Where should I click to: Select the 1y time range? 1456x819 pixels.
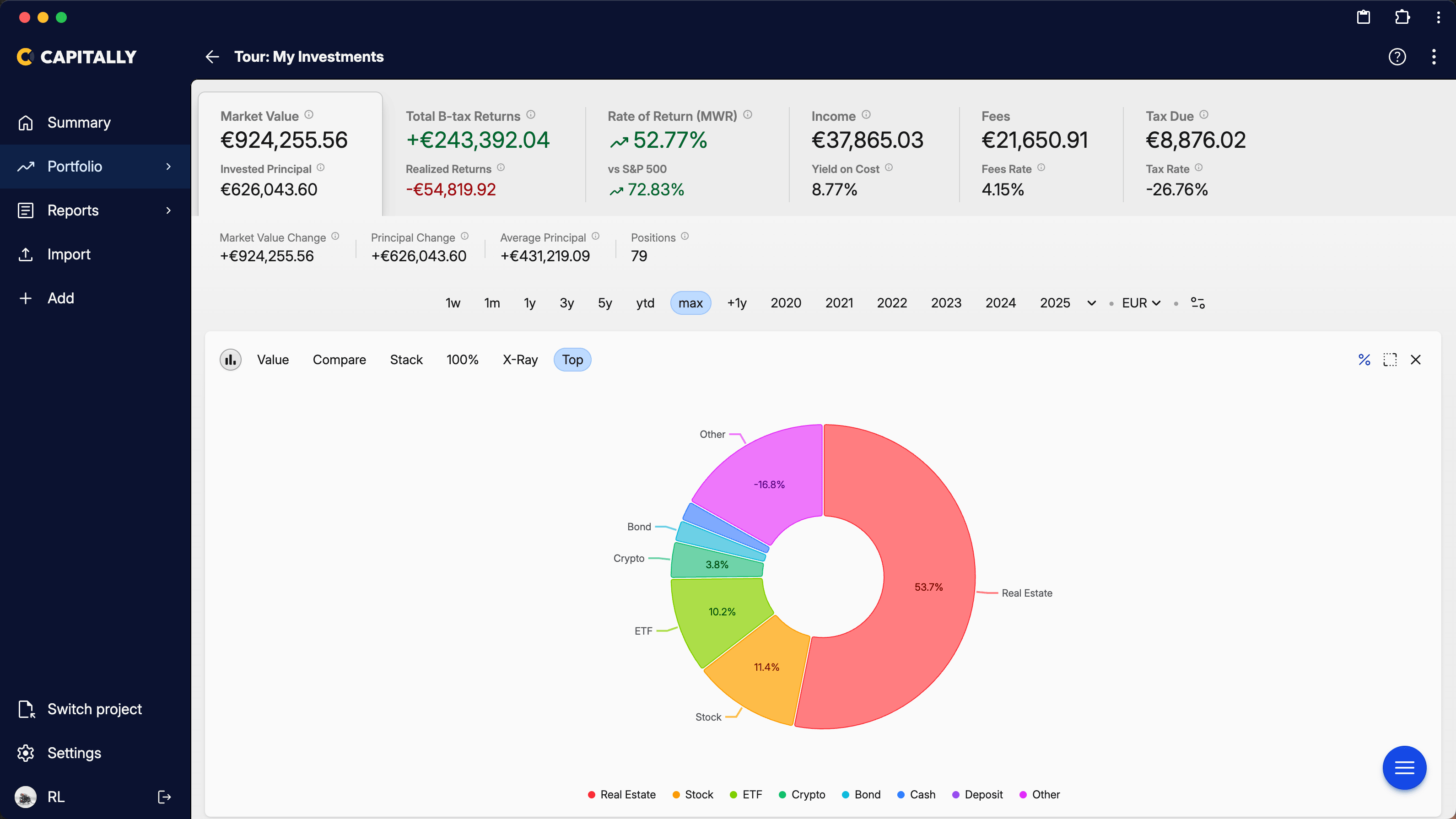click(x=529, y=303)
